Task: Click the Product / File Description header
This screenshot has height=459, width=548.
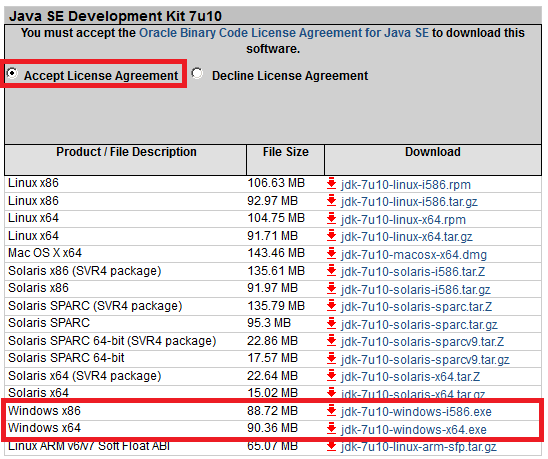Action: point(126,152)
